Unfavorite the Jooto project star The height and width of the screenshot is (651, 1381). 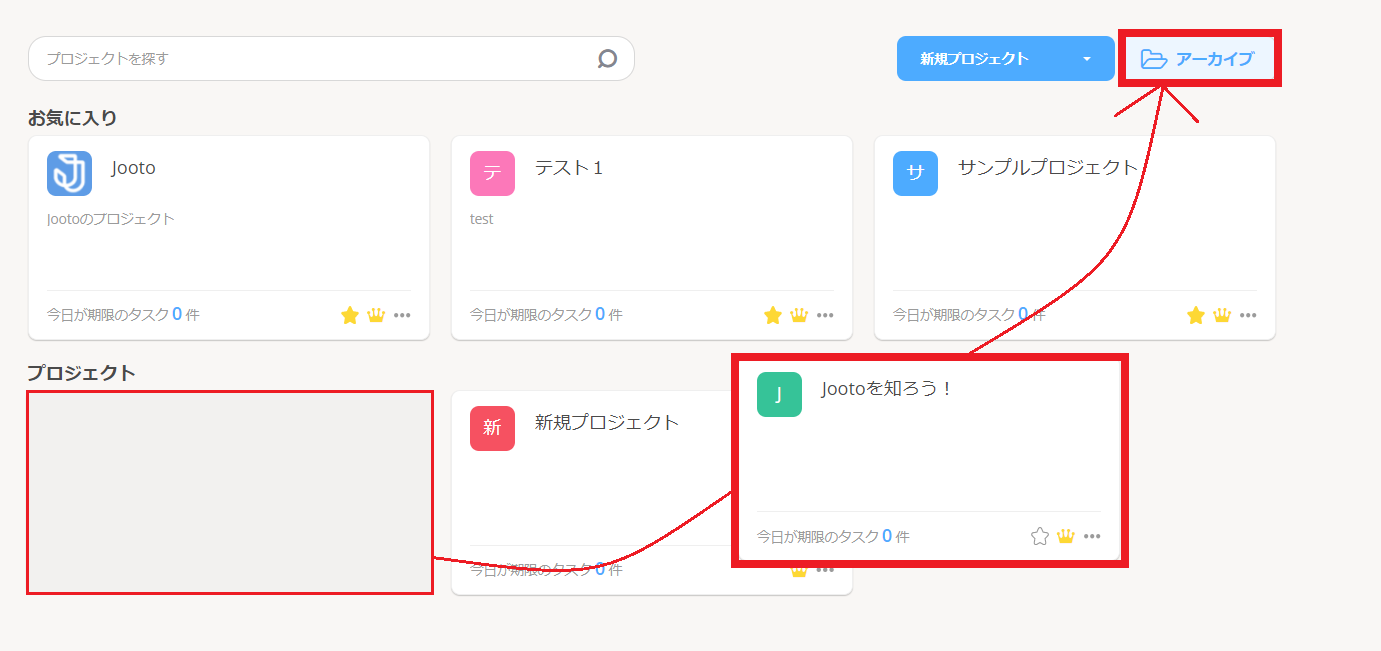pos(350,315)
